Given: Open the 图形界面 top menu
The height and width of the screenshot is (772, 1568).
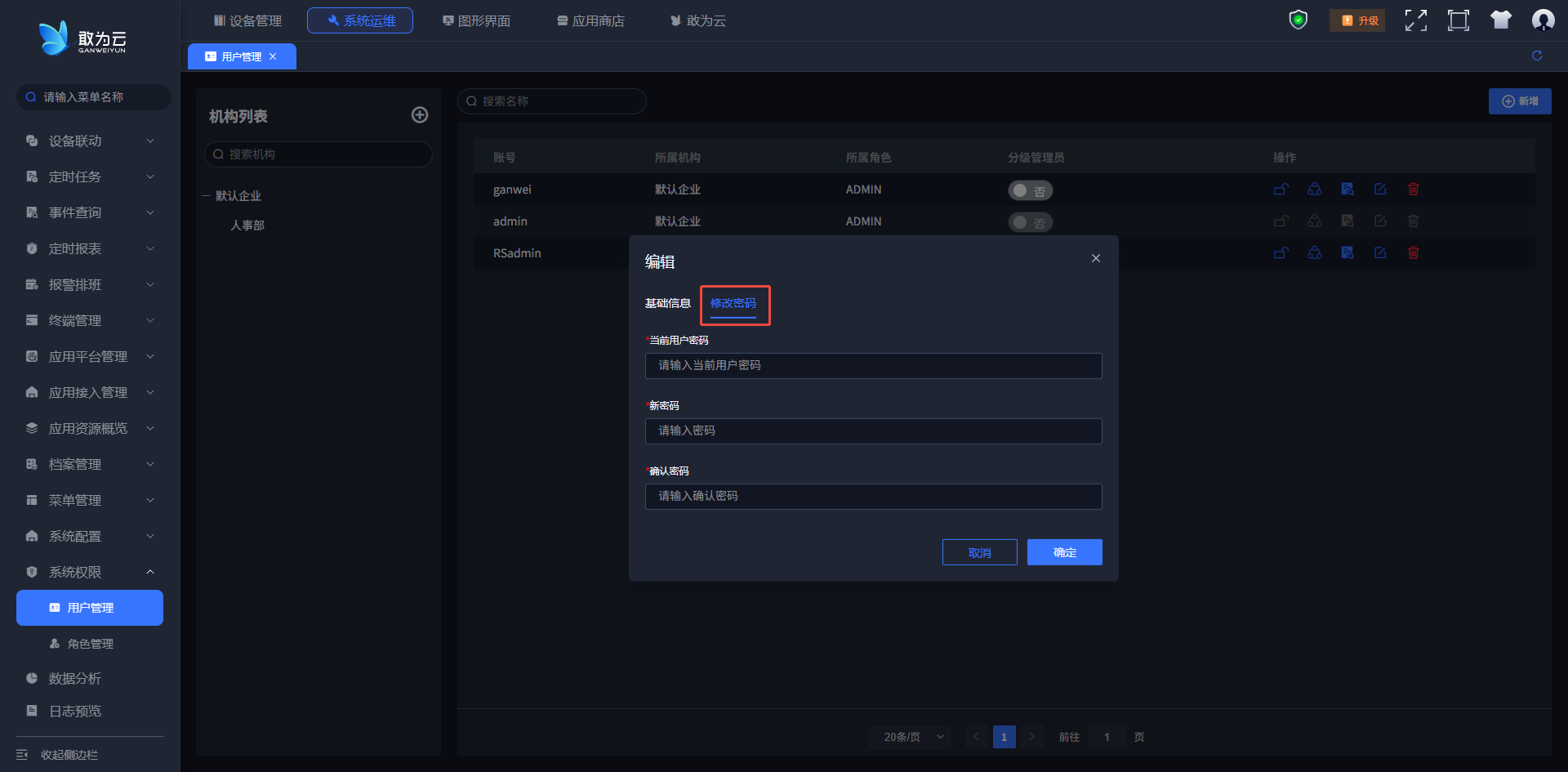Looking at the screenshot, I should (476, 20).
